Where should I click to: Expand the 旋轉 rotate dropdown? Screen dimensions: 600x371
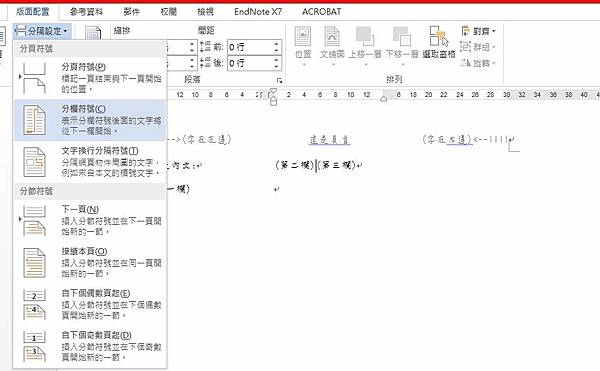click(x=478, y=63)
